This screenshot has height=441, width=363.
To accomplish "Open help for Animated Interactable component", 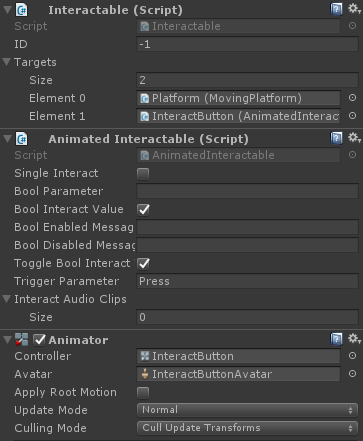I will tap(336, 138).
